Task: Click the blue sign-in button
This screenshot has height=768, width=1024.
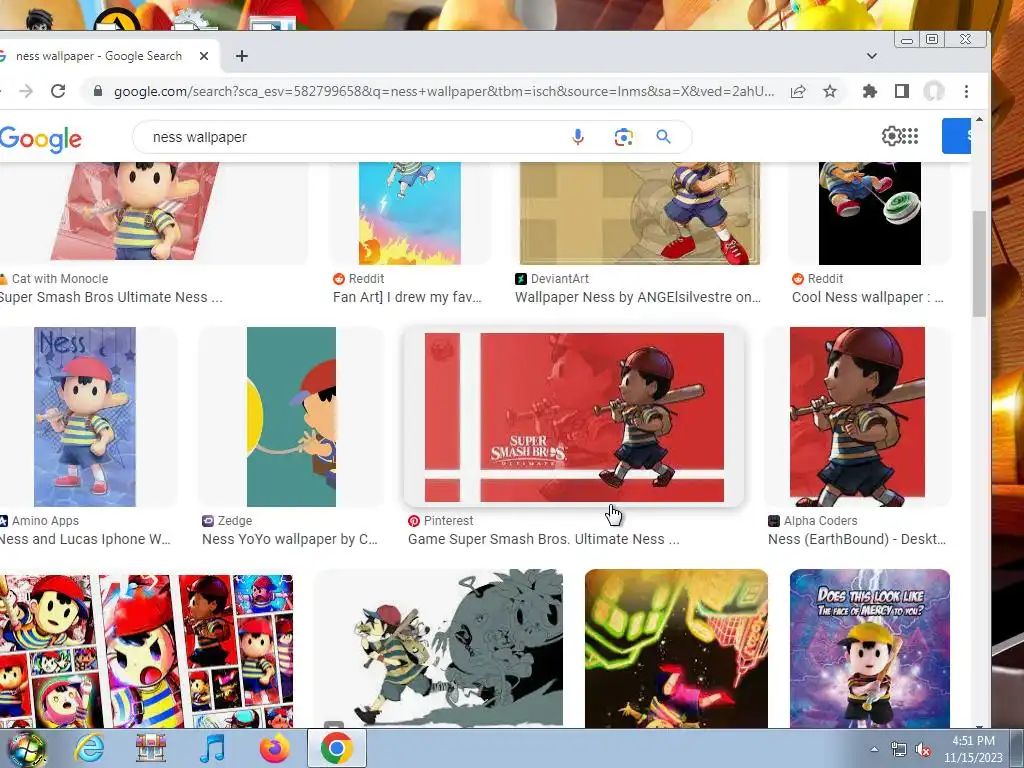Action: coord(956,136)
